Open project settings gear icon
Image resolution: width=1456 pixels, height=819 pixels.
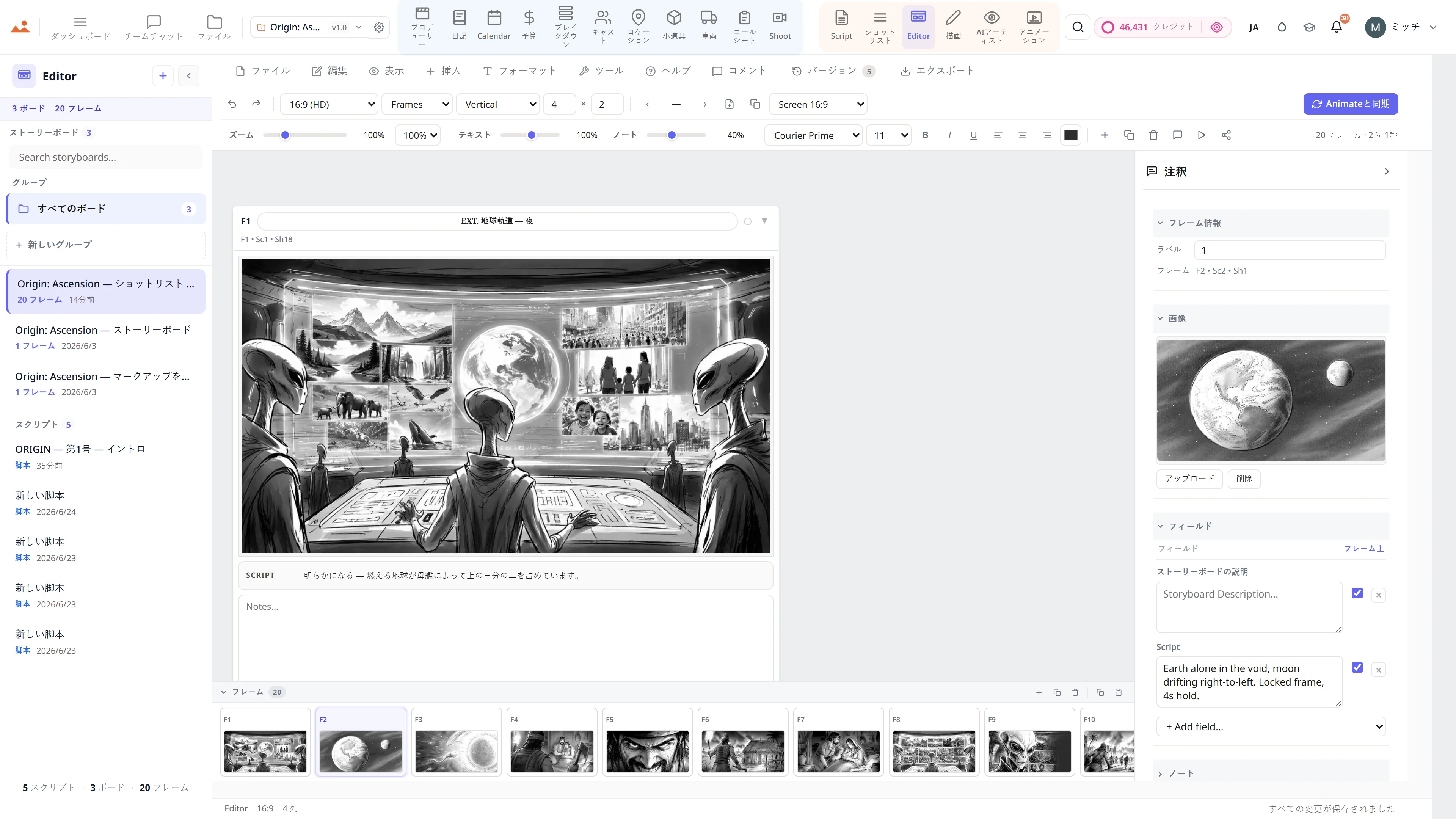click(x=379, y=27)
